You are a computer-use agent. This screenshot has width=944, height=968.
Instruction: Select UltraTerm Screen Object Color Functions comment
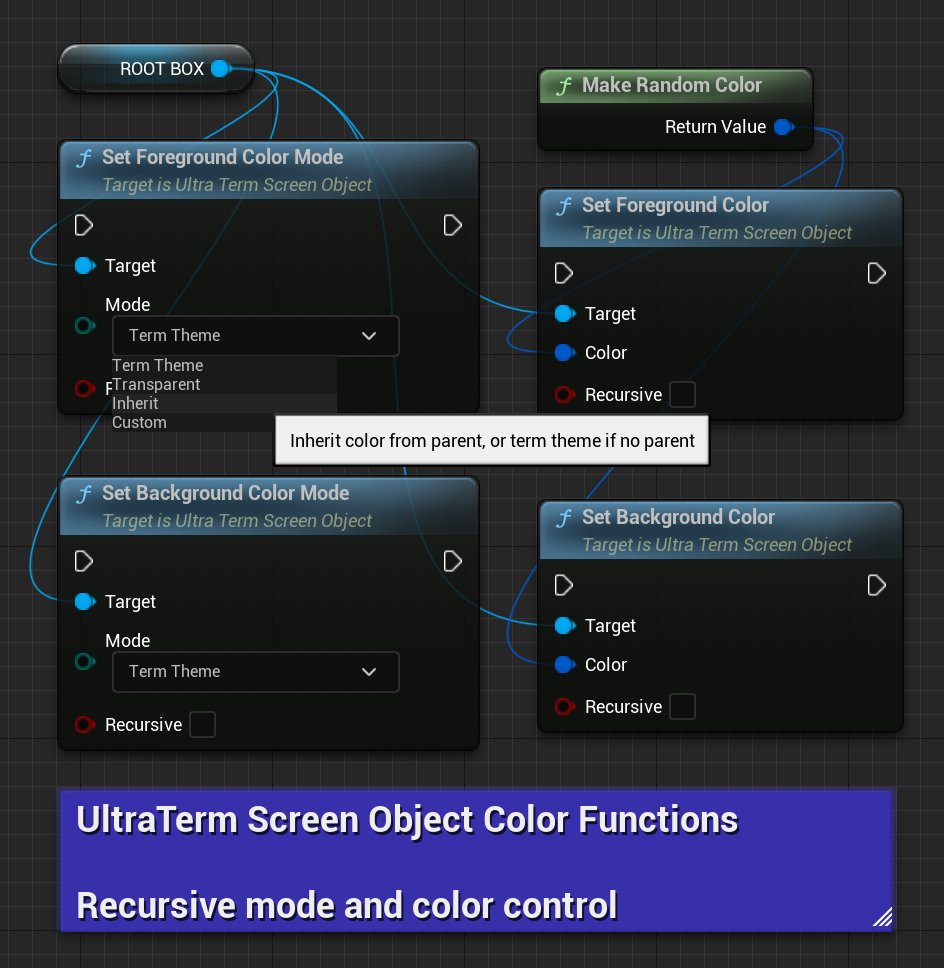click(407, 820)
